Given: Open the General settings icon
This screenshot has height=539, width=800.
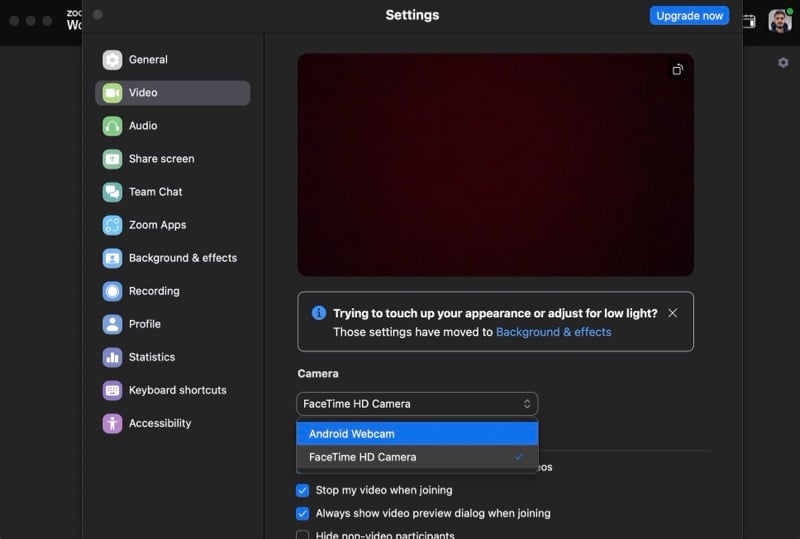Looking at the screenshot, I should click(112, 60).
